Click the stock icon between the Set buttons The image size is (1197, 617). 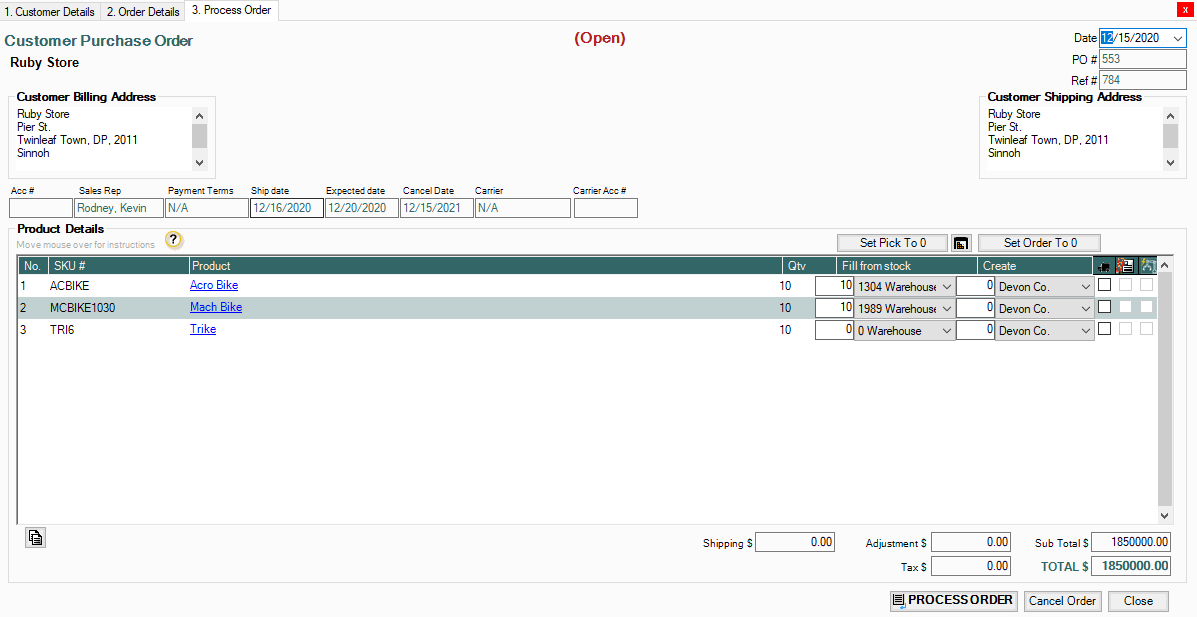[x=961, y=243]
